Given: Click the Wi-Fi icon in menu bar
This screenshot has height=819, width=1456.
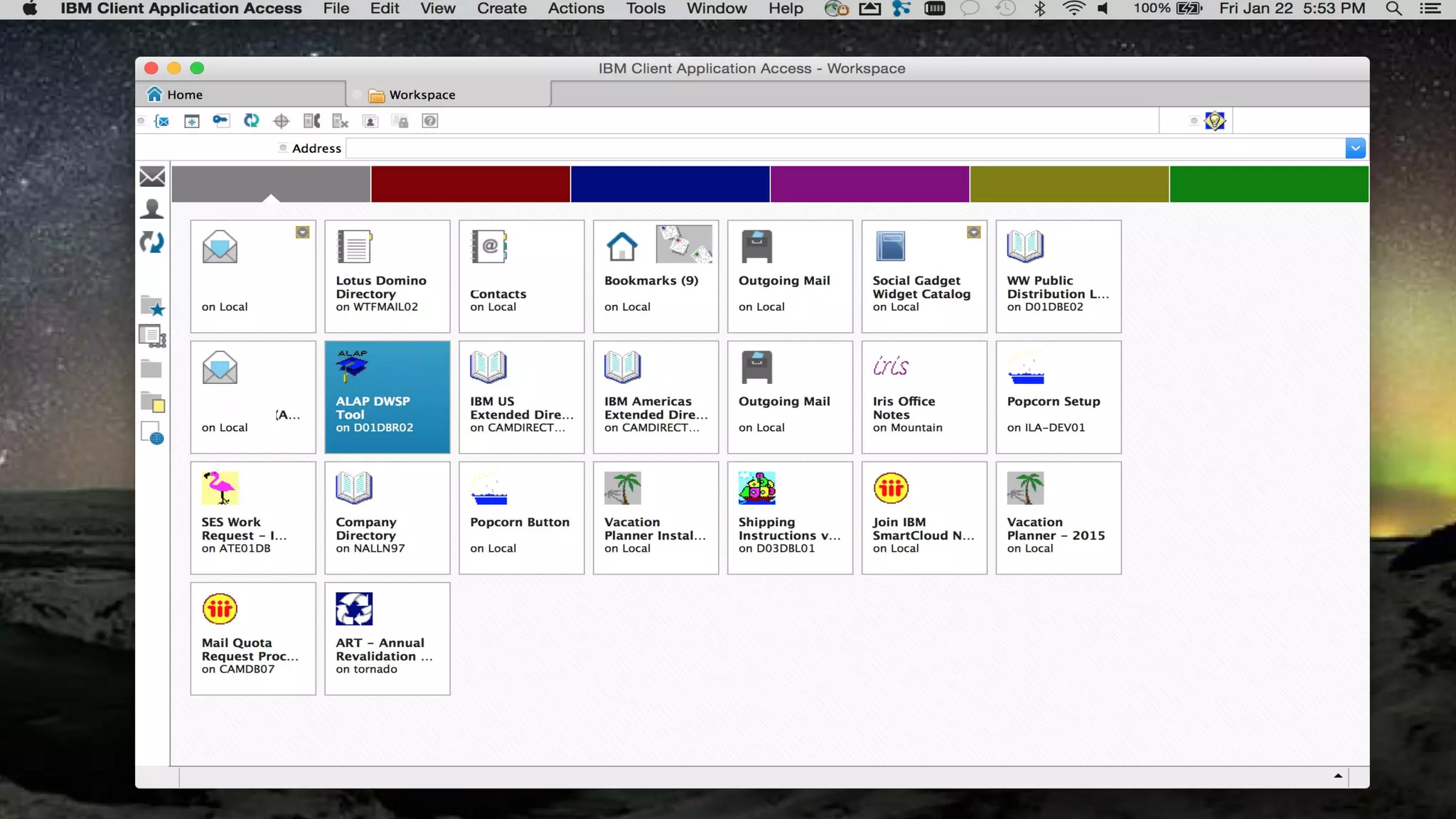Looking at the screenshot, I should 1074,9.
